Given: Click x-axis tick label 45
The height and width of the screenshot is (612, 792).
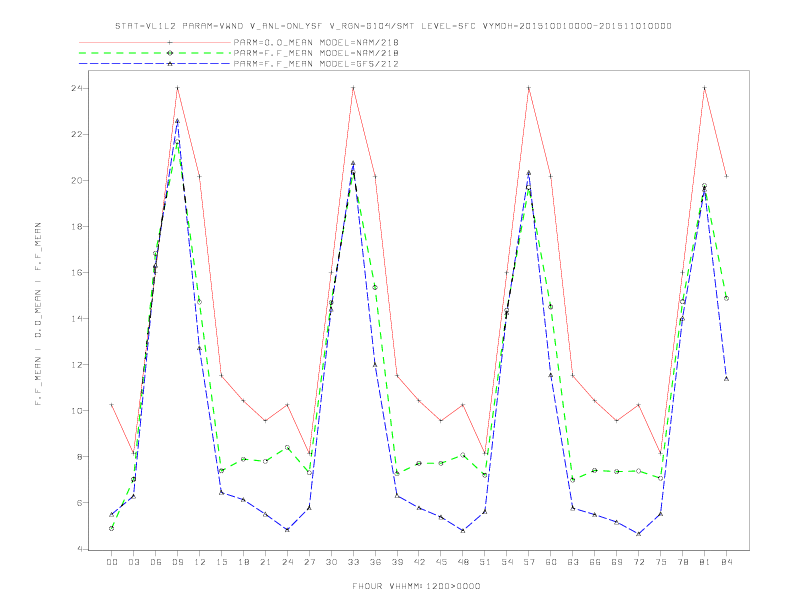Looking at the screenshot, I should click(441, 562).
